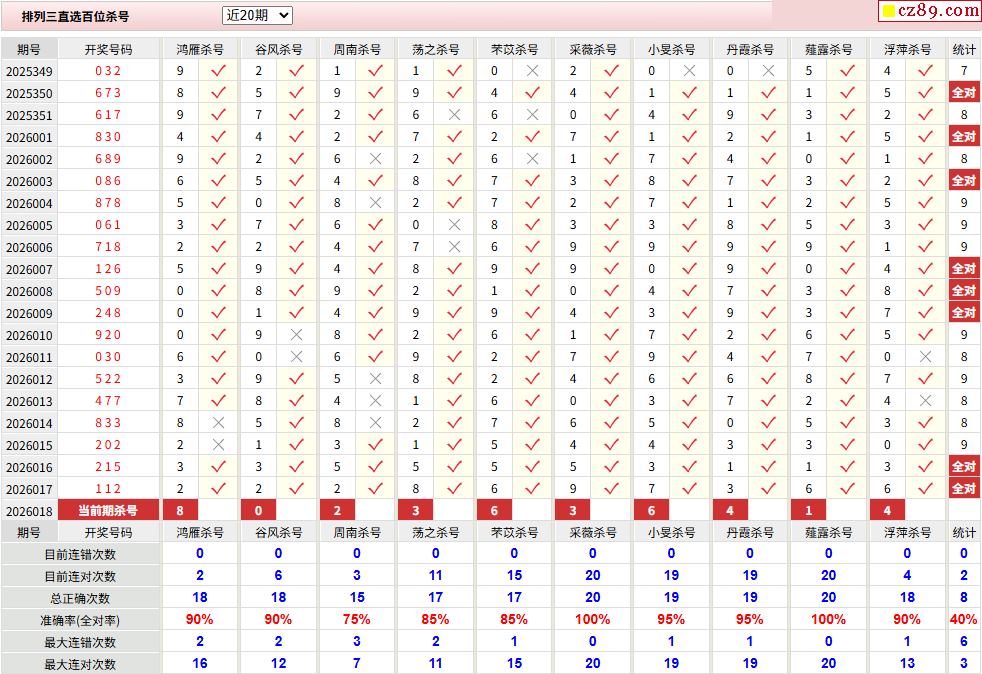Viewport: 982px width, 674px height.
Task: Click winning number 830
Action: (108, 137)
